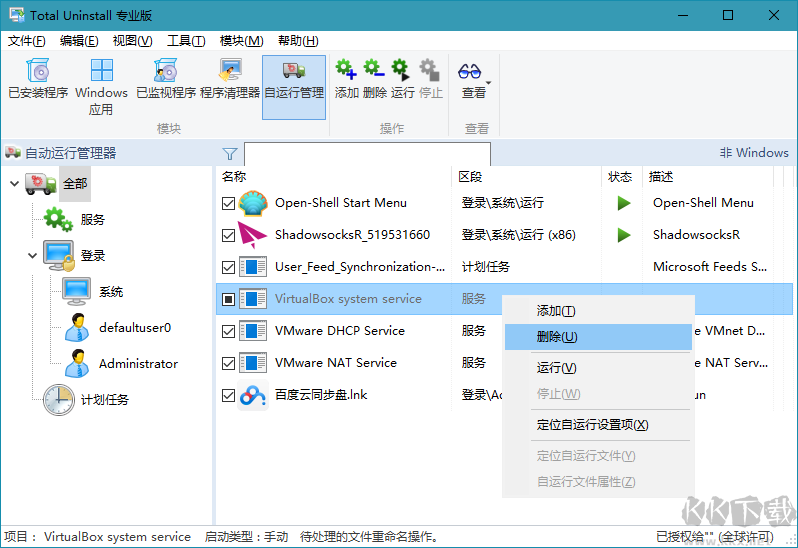Choose 删除(U) in the context menu
Viewport: 798px width, 548px height.
598,337
